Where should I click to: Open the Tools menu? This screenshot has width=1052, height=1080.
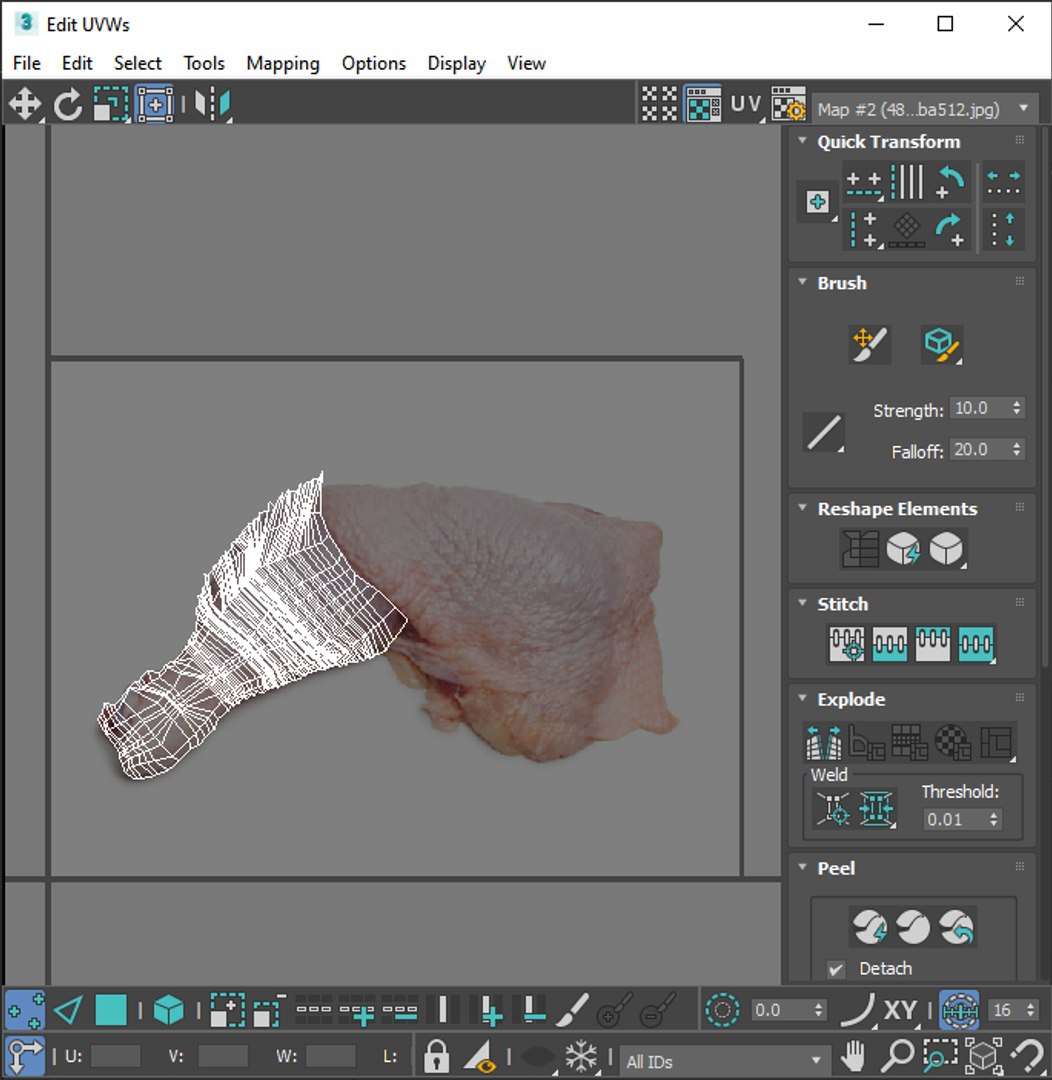tap(204, 63)
